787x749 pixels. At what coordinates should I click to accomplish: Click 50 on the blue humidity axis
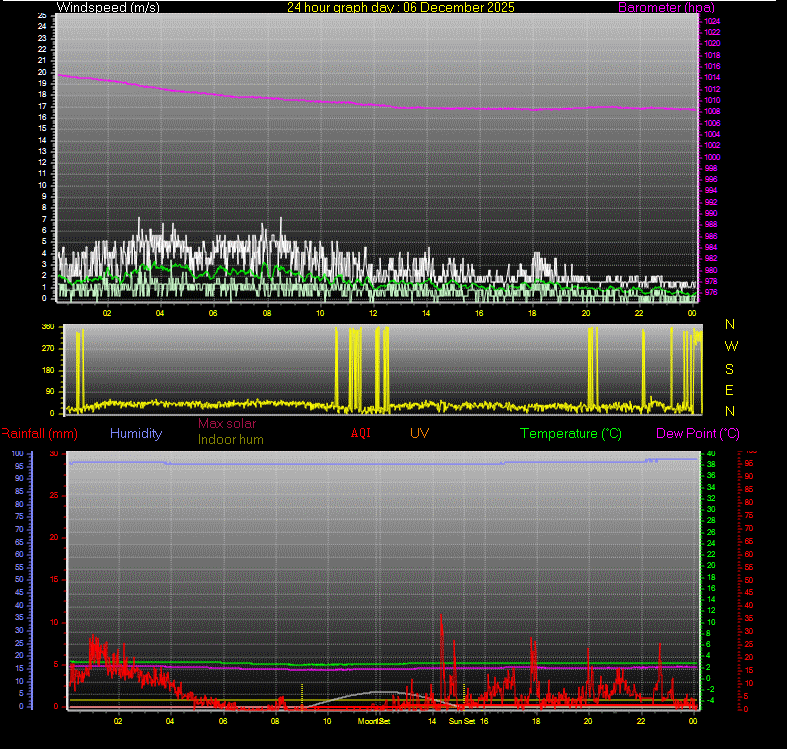19,579
